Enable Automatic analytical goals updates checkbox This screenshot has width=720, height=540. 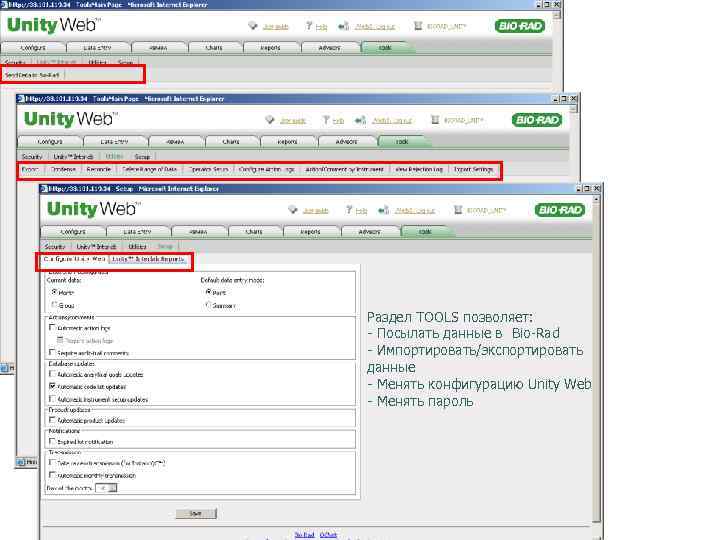pyautogui.click(x=52, y=374)
